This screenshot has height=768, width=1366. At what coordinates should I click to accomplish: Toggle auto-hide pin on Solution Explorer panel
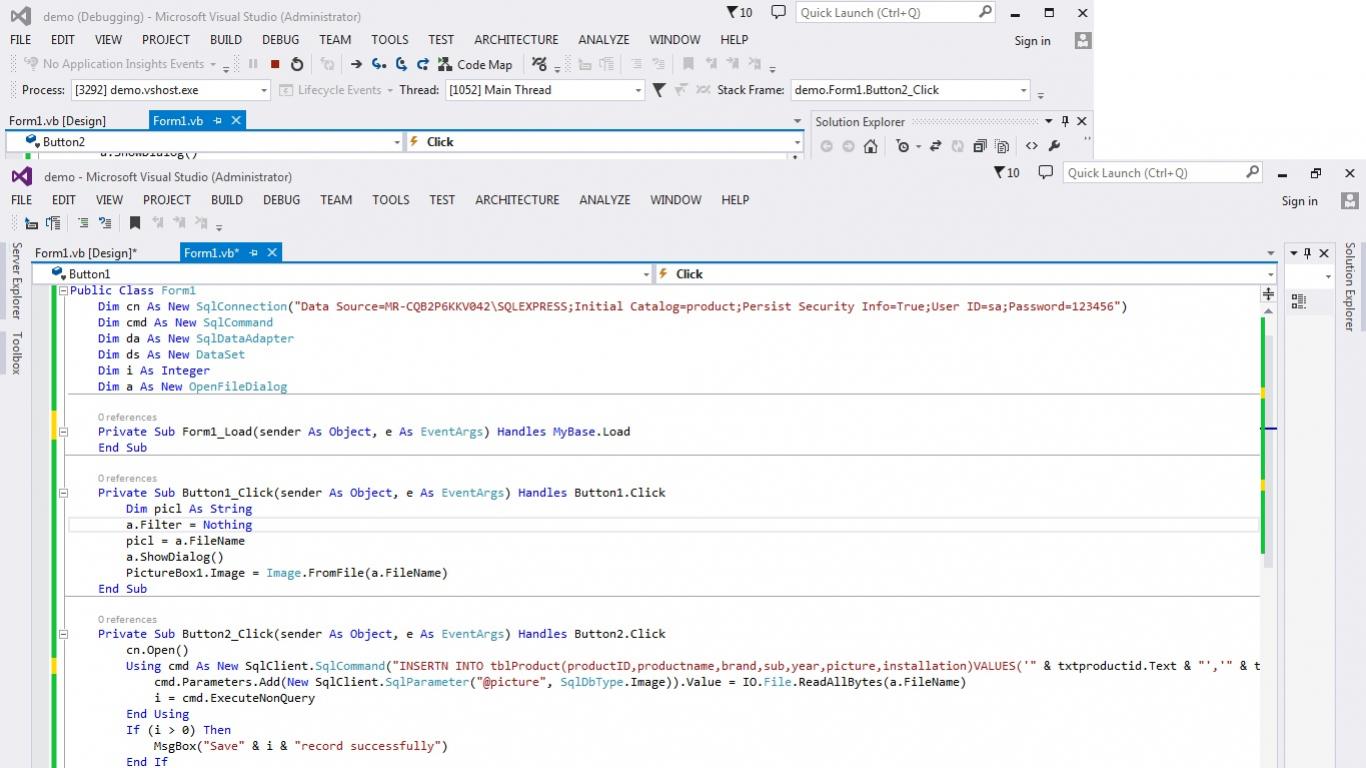coord(1065,121)
